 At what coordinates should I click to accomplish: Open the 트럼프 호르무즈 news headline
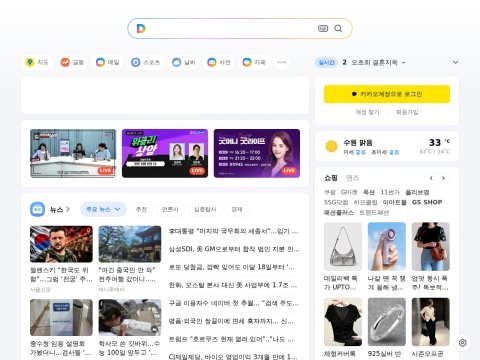[231, 339]
